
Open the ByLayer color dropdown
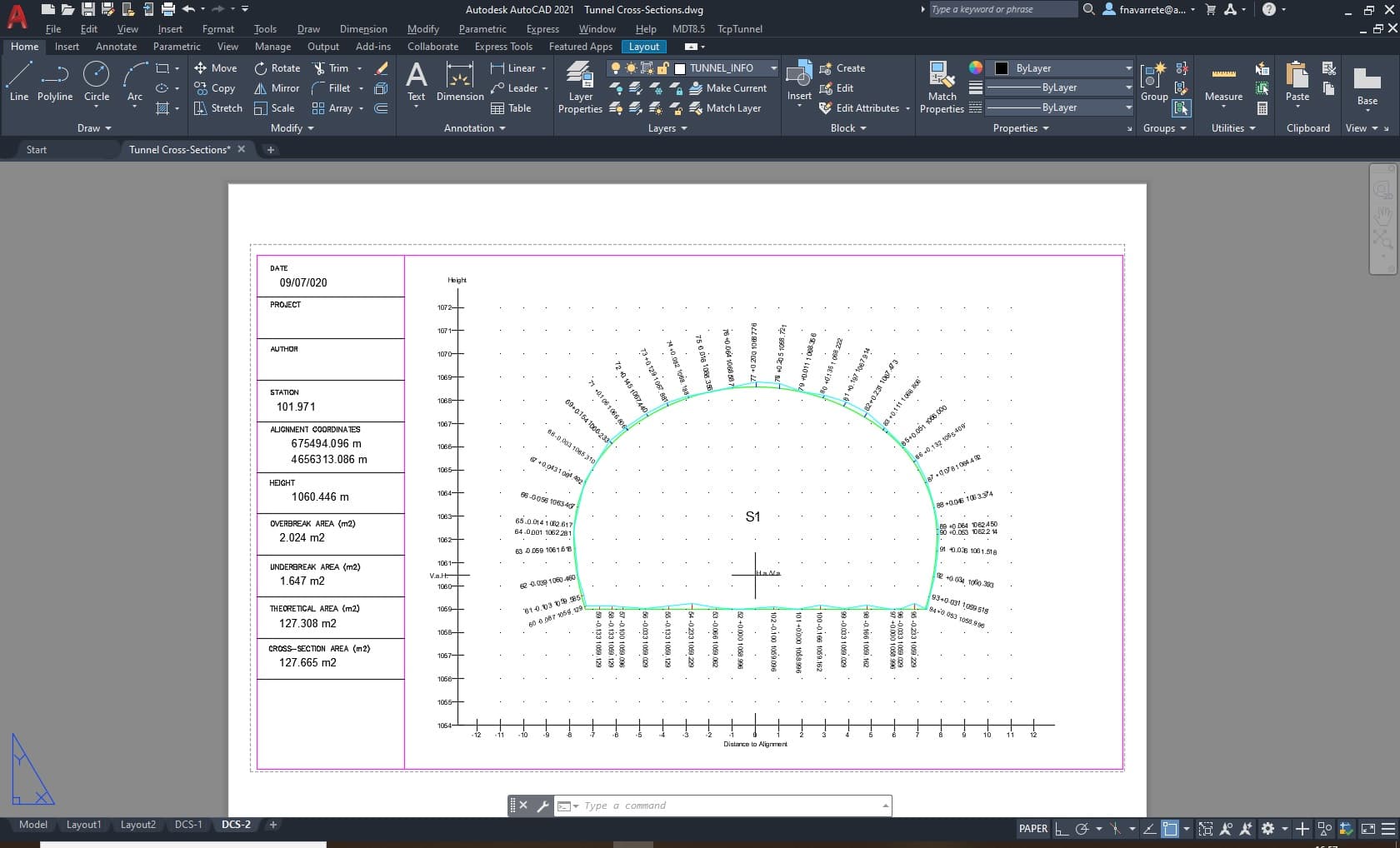tap(1128, 68)
